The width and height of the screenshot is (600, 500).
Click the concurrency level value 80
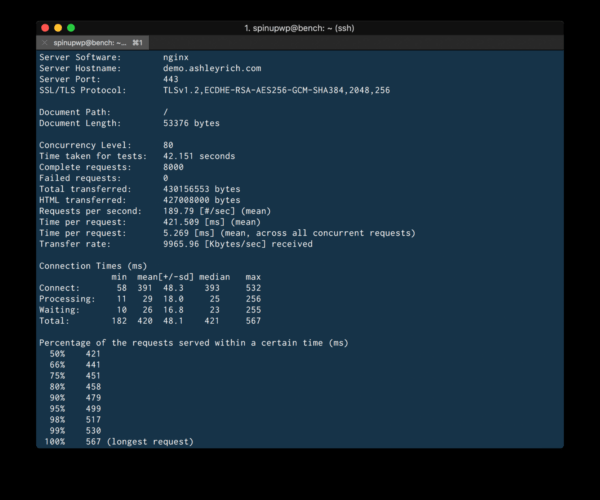(168, 146)
